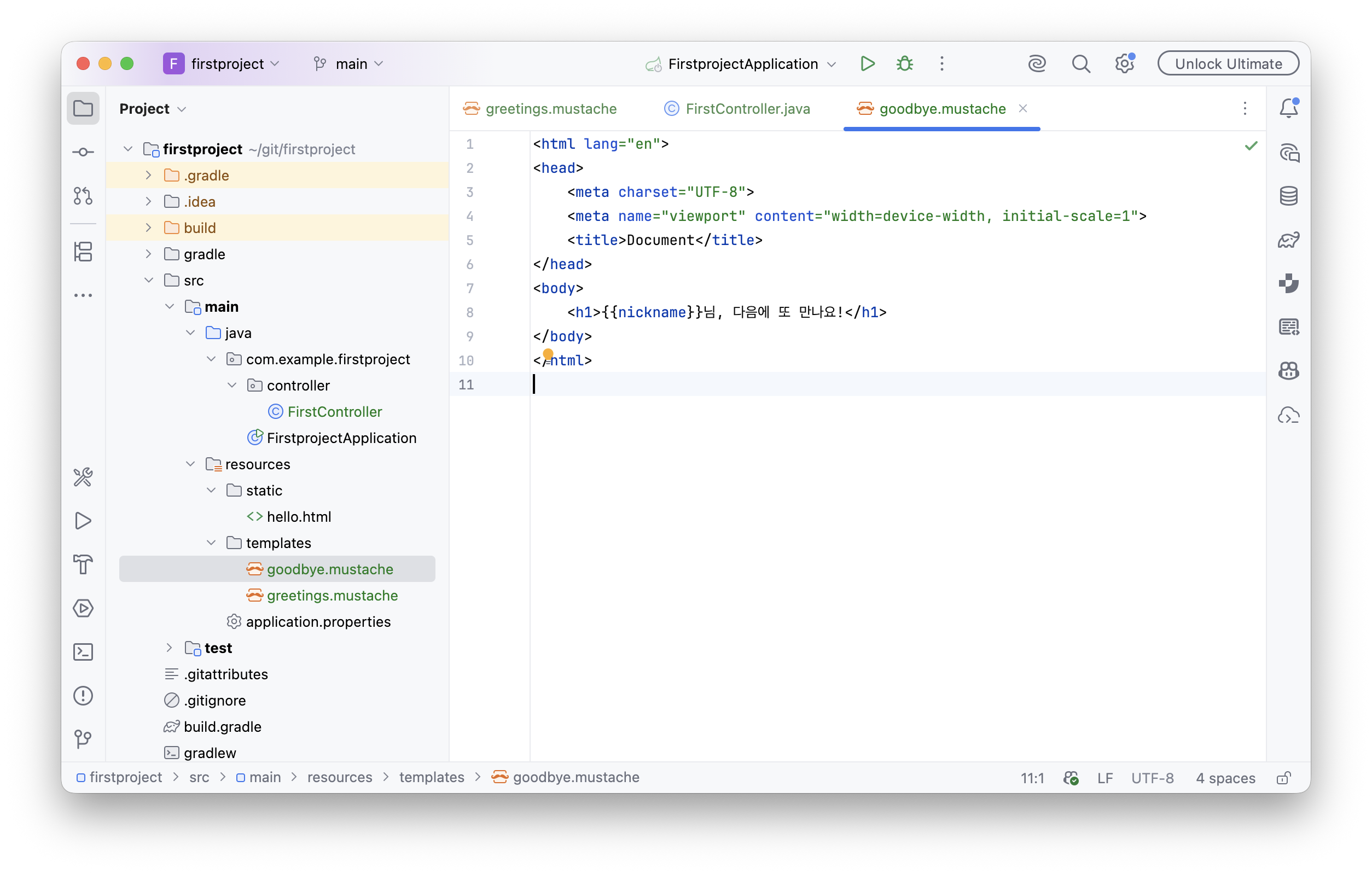
Task: Open the Services tool window
Action: coord(83,609)
